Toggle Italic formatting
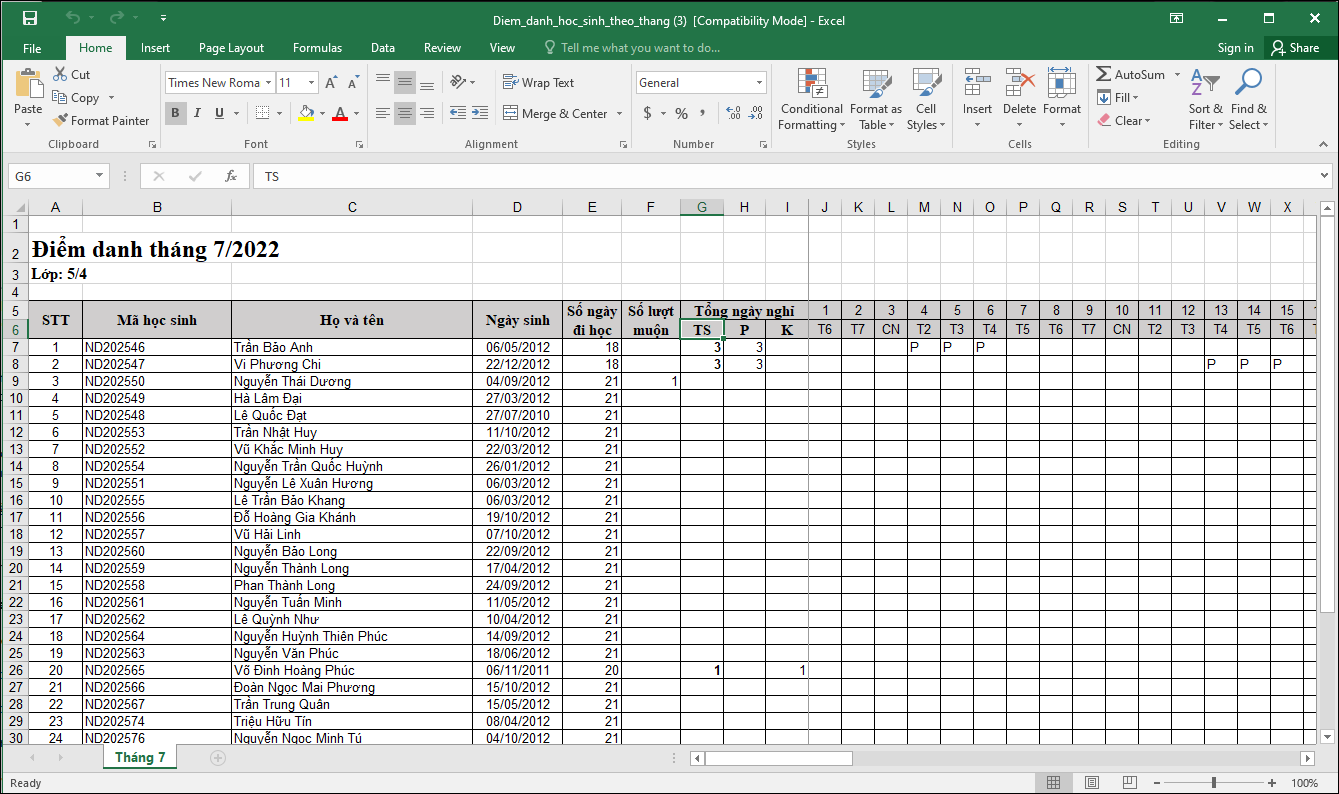The width and height of the screenshot is (1339, 794). (198, 114)
